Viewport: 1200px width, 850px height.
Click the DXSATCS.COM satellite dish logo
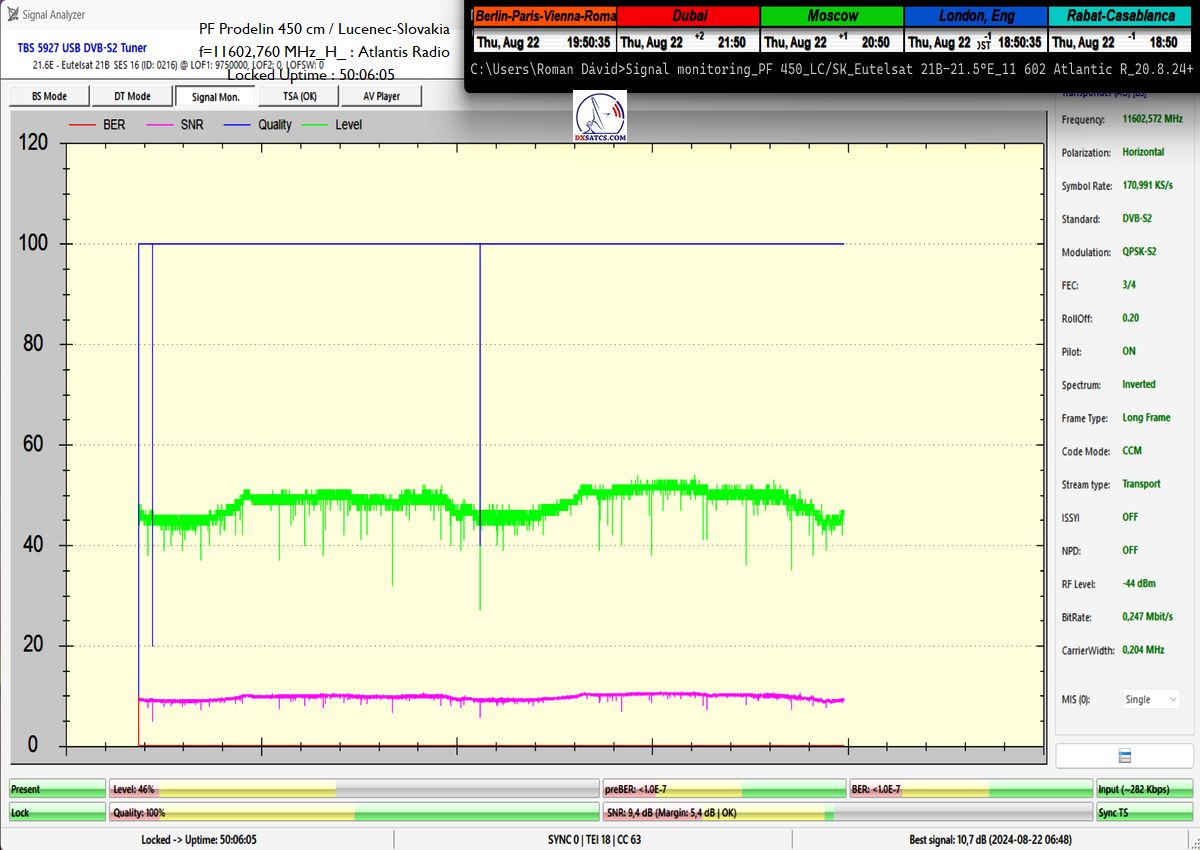(x=601, y=117)
